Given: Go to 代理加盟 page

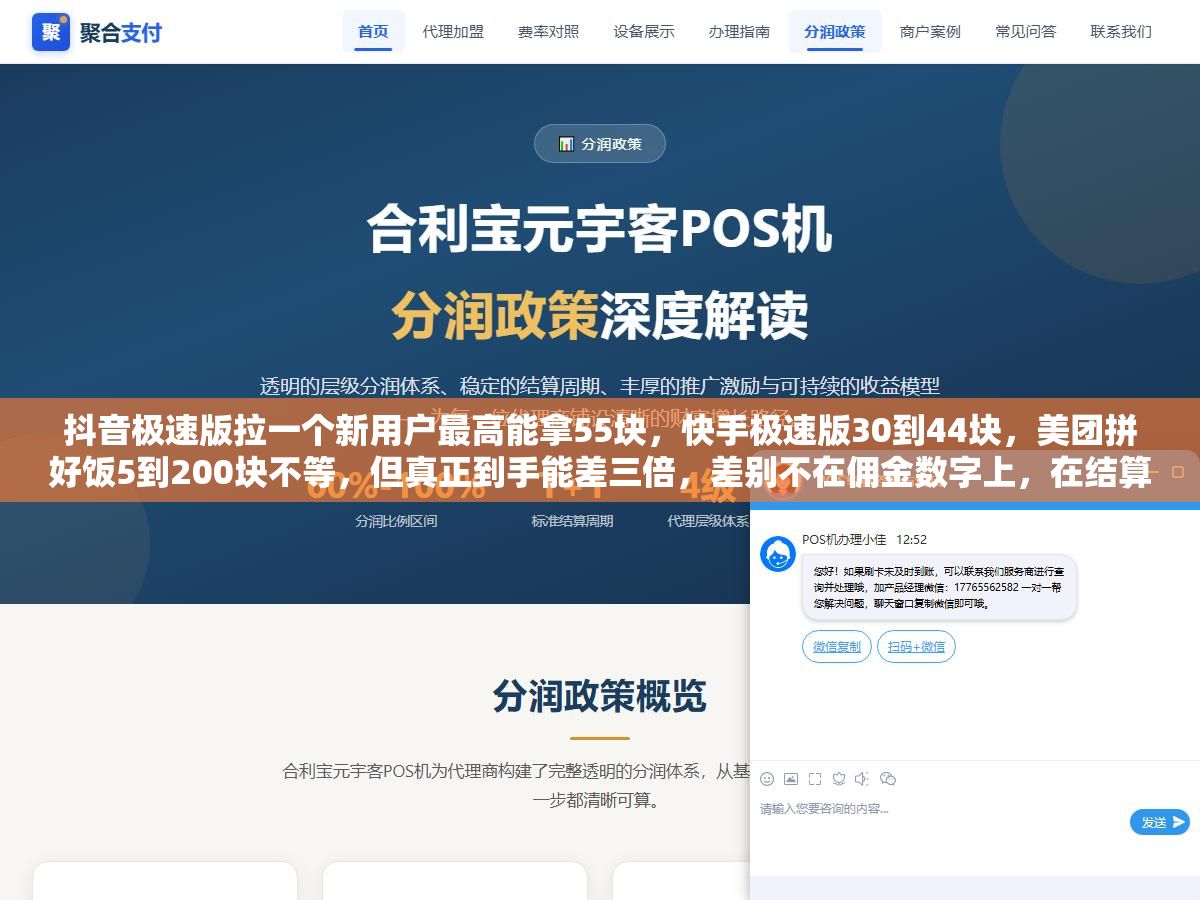Looking at the screenshot, I should (x=453, y=31).
